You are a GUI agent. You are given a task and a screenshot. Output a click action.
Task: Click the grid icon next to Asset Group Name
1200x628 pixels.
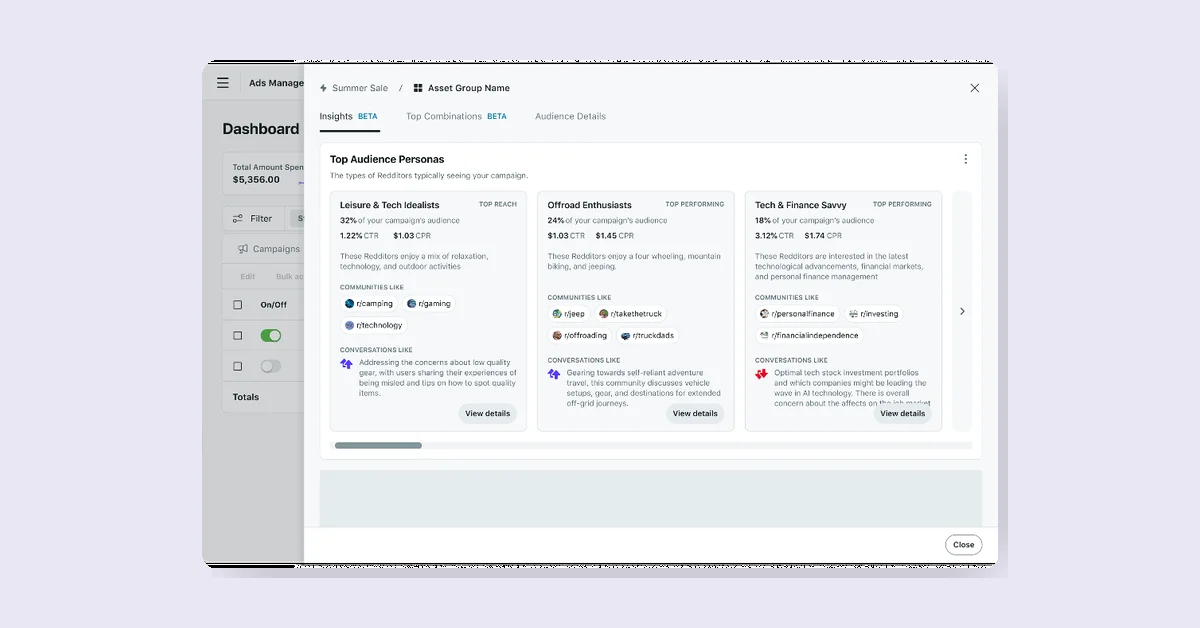(418, 88)
